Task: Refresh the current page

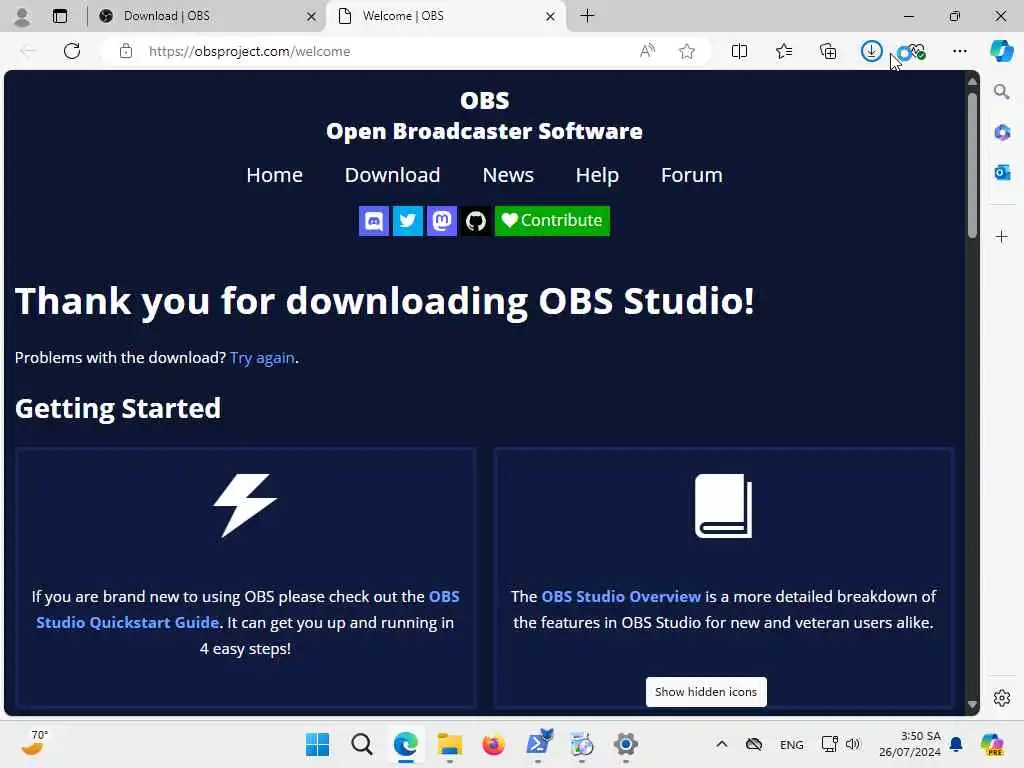Action: tap(72, 51)
